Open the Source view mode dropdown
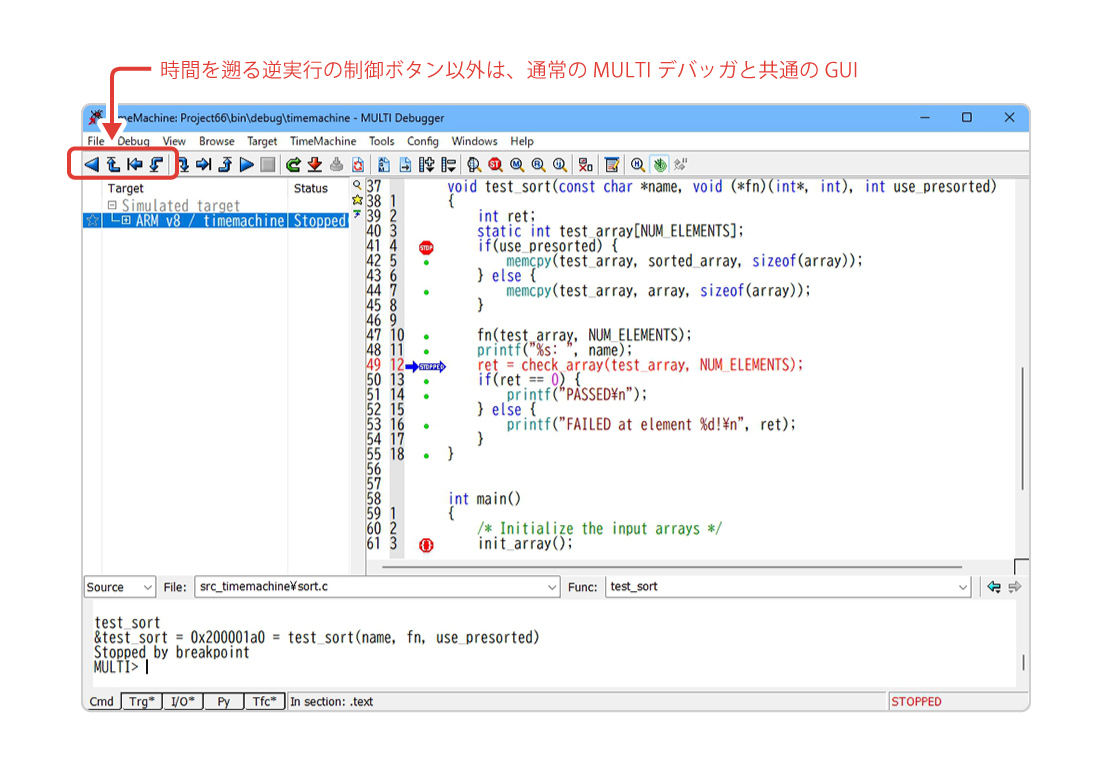Image resolution: width=1100 pixels, height=772 pixels. 119,587
